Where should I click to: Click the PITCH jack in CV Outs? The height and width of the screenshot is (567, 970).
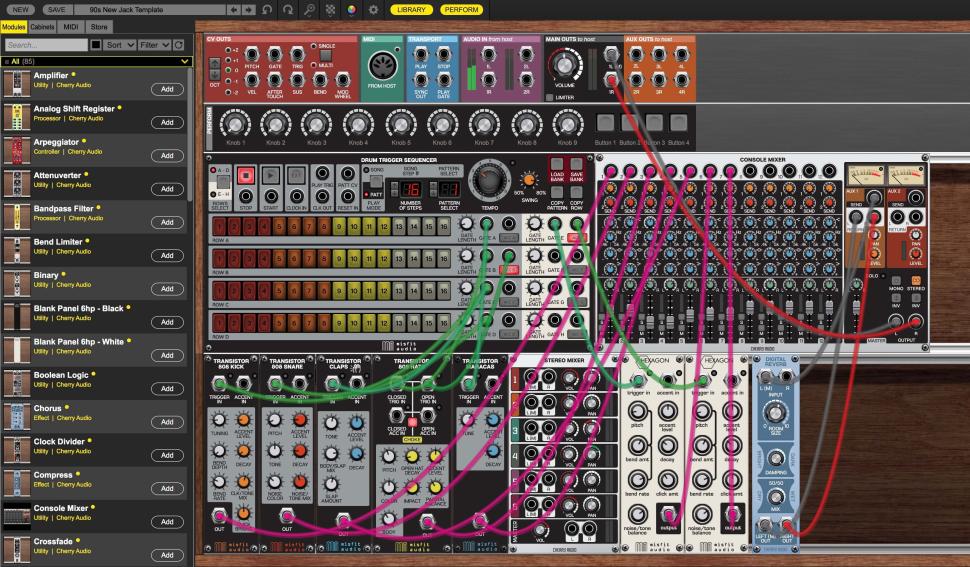252,55
